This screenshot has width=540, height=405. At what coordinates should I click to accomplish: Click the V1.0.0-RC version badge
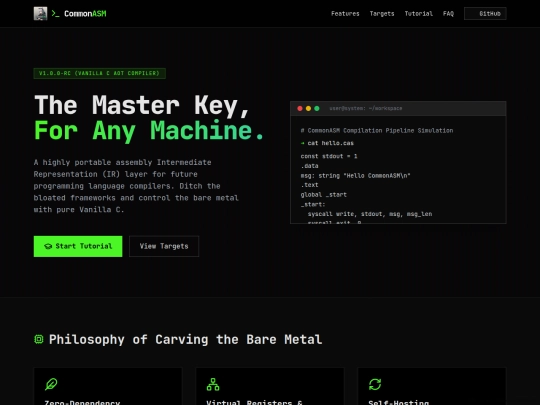[x=100, y=73]
